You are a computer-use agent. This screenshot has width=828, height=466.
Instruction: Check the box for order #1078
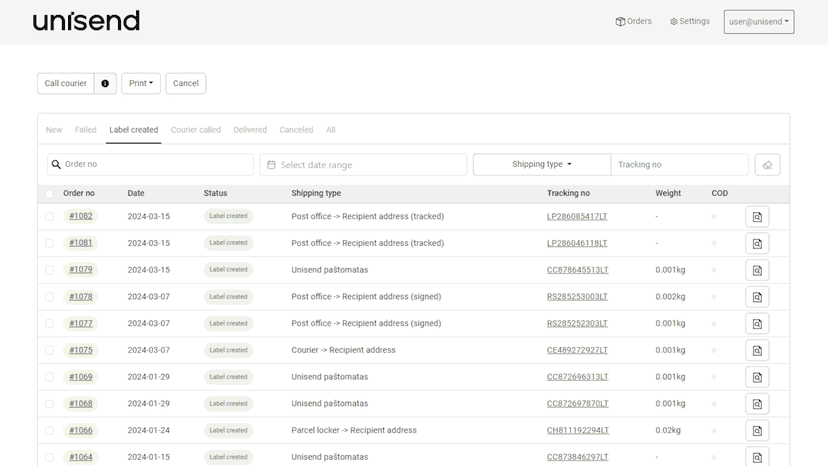(x=49, y=296)
